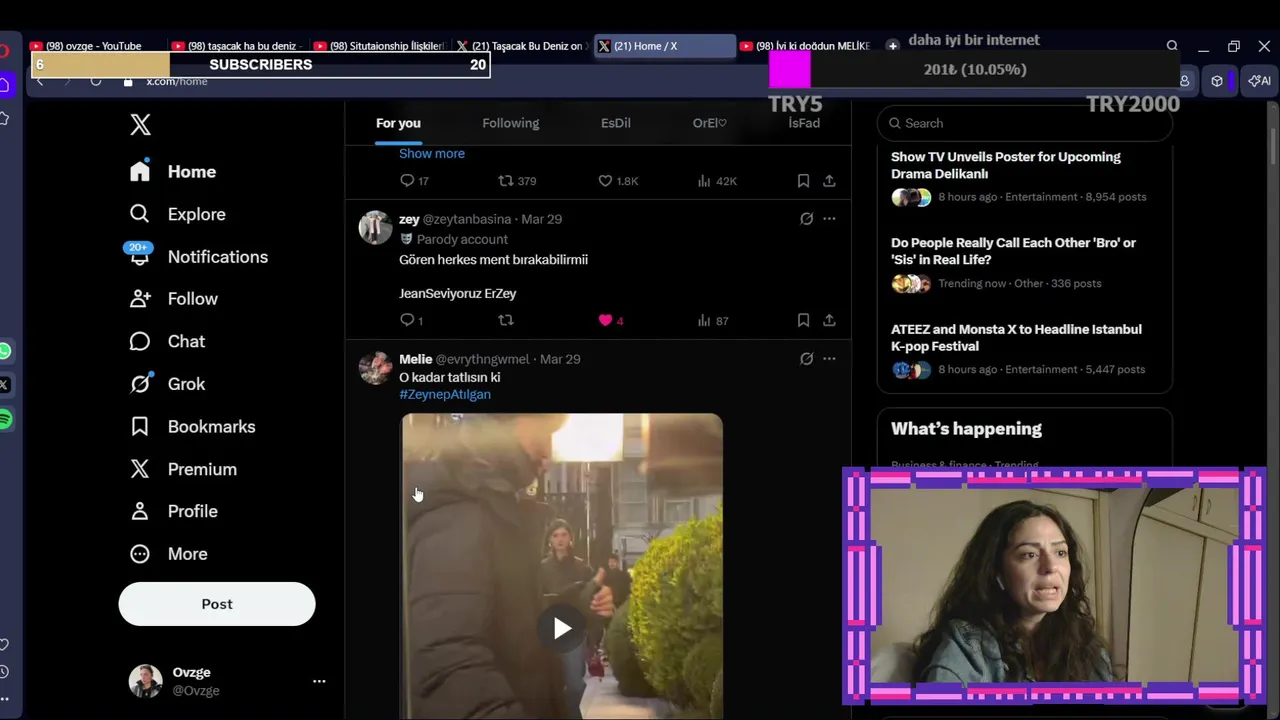Switch to ovzge - YouTube browser tab
Screen dimensions: 1280x720
click(x=94, y=46)
